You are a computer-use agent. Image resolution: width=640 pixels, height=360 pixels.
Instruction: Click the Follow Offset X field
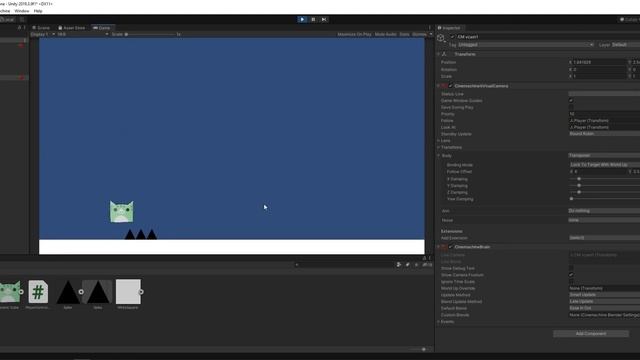pyautogui.click(x=601, y=172)
